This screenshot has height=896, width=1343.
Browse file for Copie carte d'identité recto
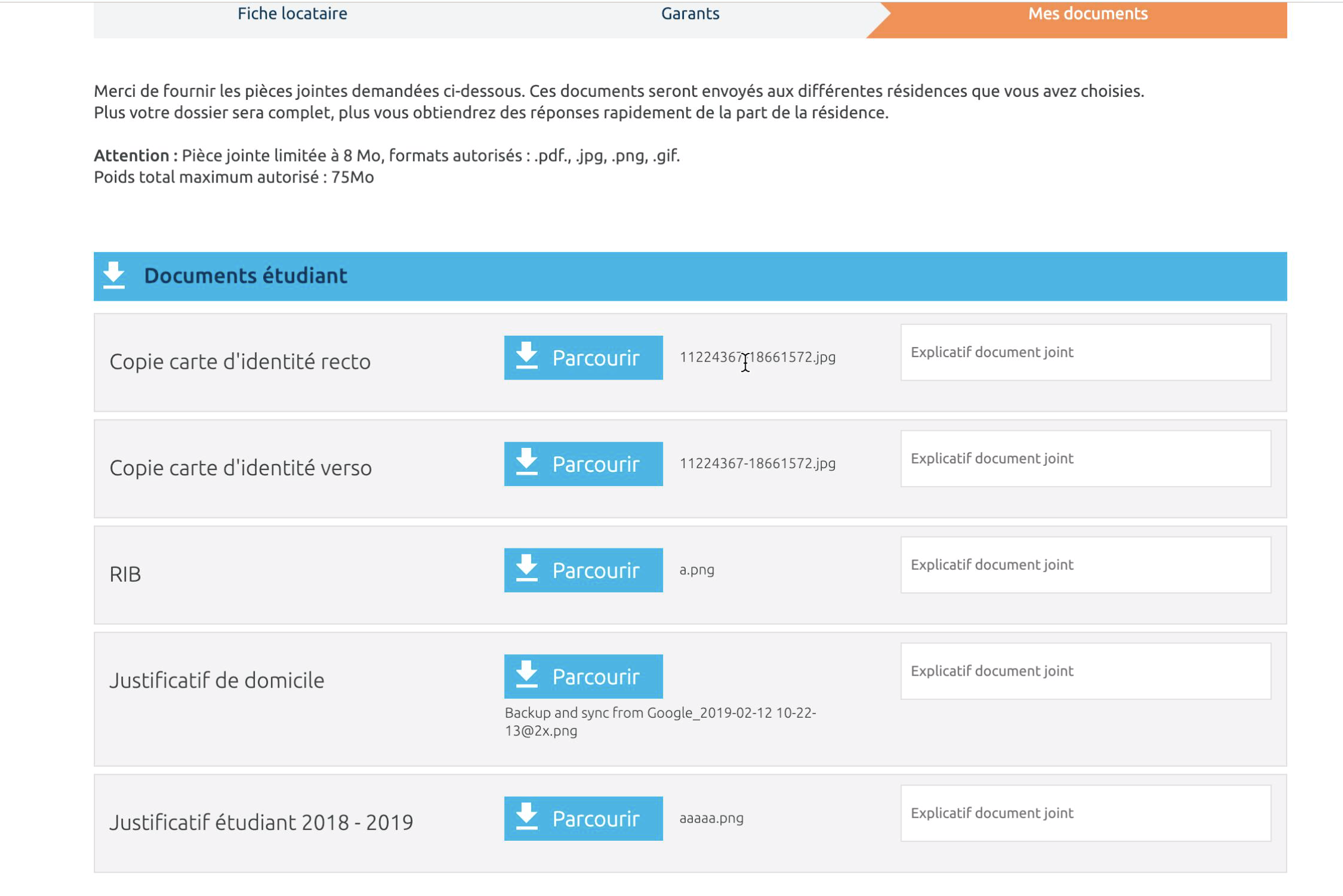584,358
